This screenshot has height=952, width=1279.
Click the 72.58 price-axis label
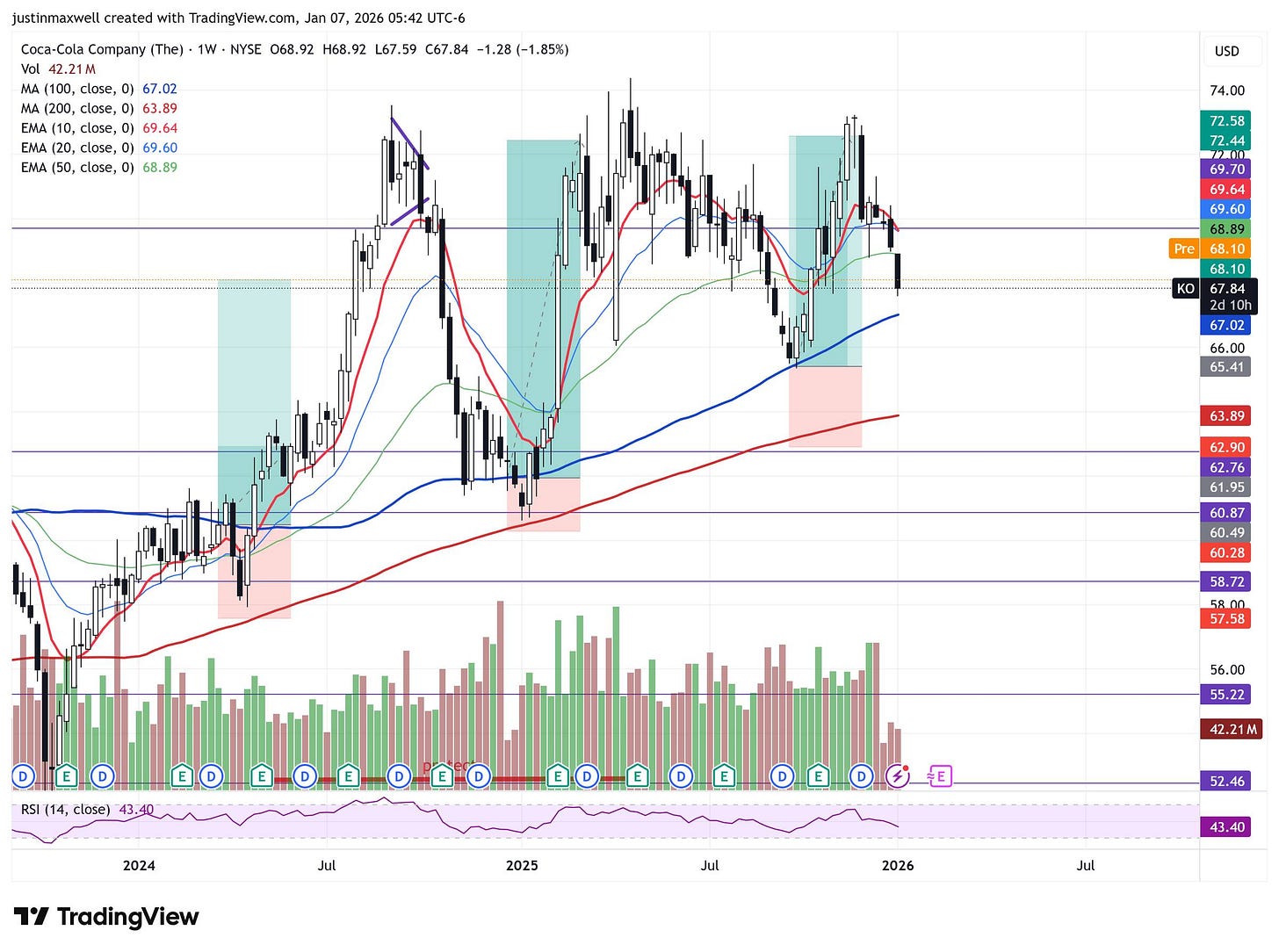pyautogui.click(x=1227, y=120)
